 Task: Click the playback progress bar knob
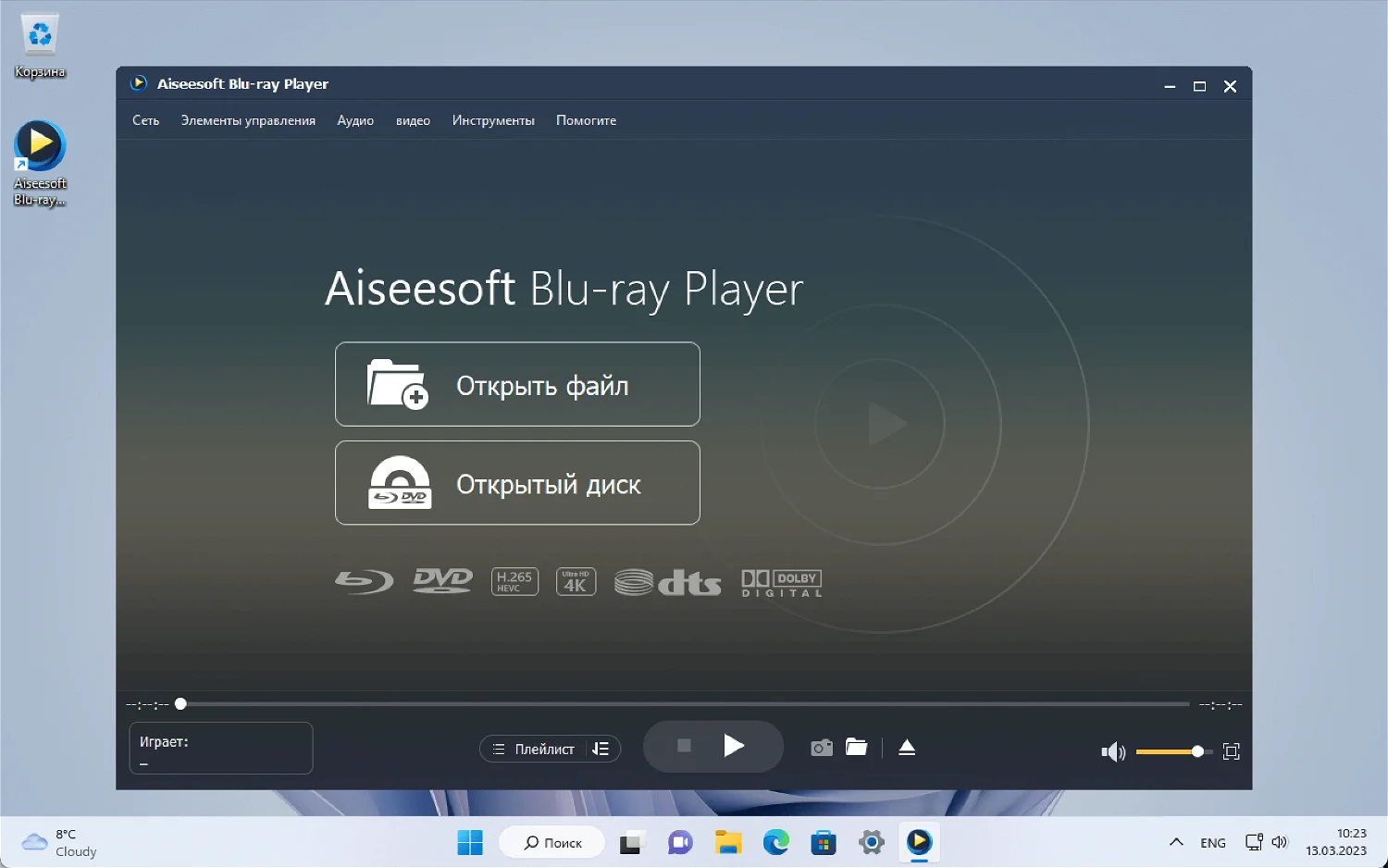coord(180,703)
